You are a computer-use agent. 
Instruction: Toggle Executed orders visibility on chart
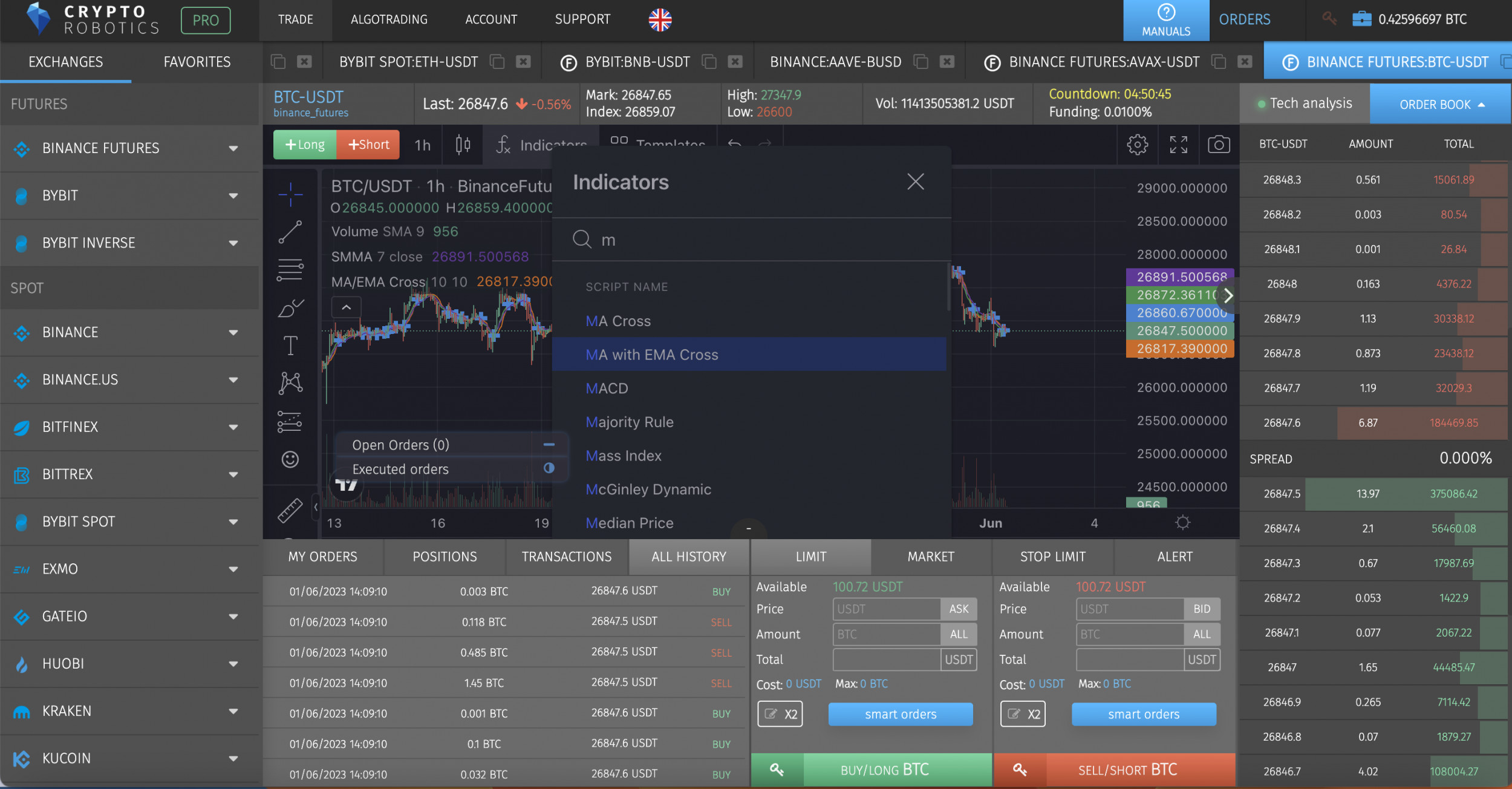point(549,468)
